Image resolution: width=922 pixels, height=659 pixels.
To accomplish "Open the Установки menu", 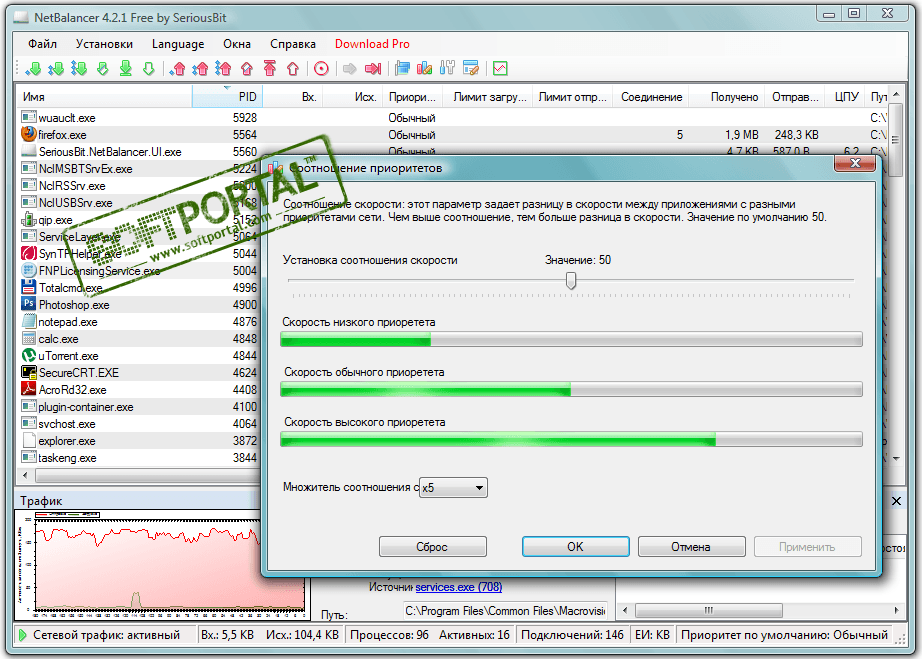I will click(x=104, y=44).
